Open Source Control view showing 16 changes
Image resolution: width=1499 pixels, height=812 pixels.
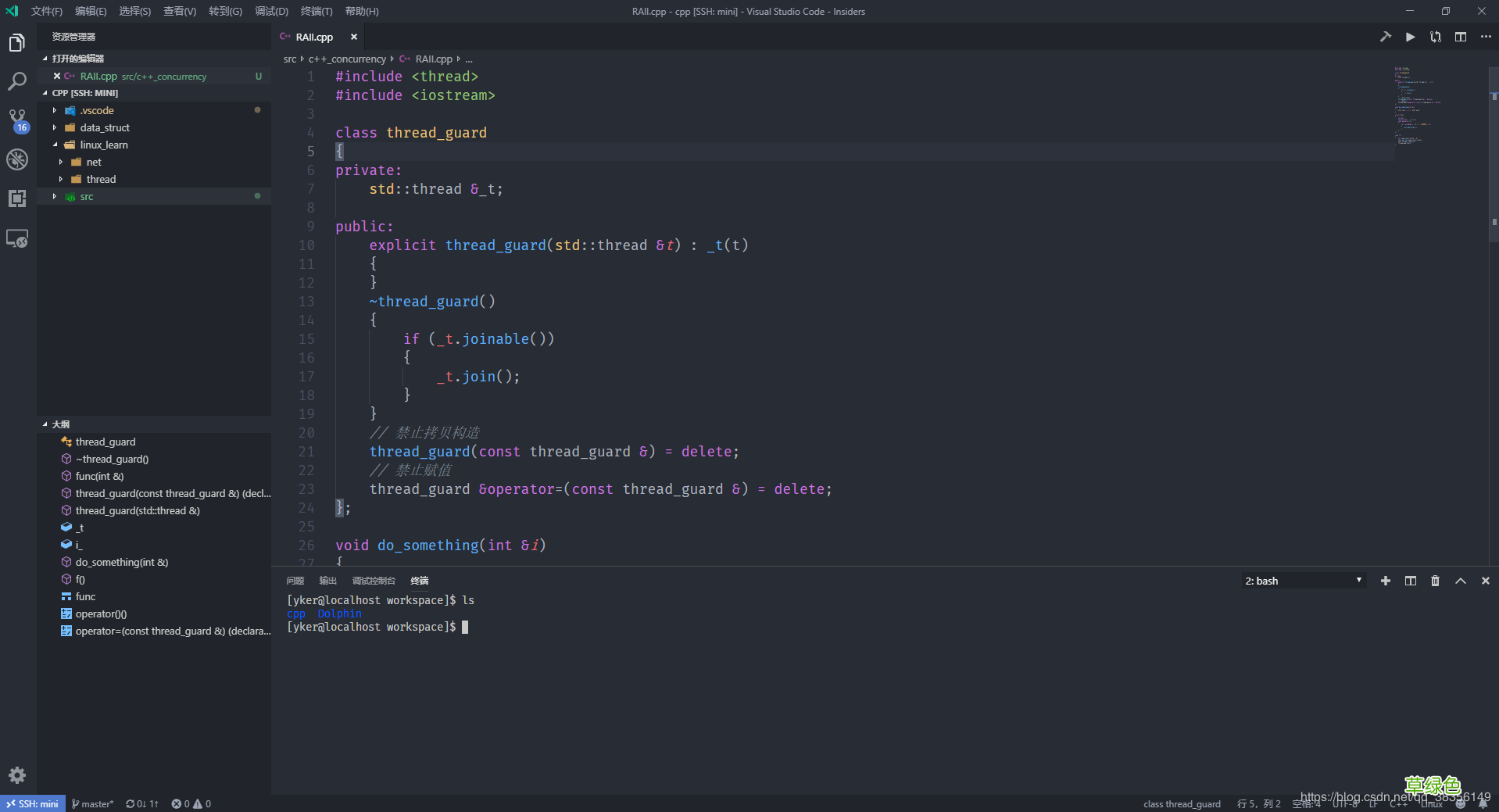coord(16,120)
